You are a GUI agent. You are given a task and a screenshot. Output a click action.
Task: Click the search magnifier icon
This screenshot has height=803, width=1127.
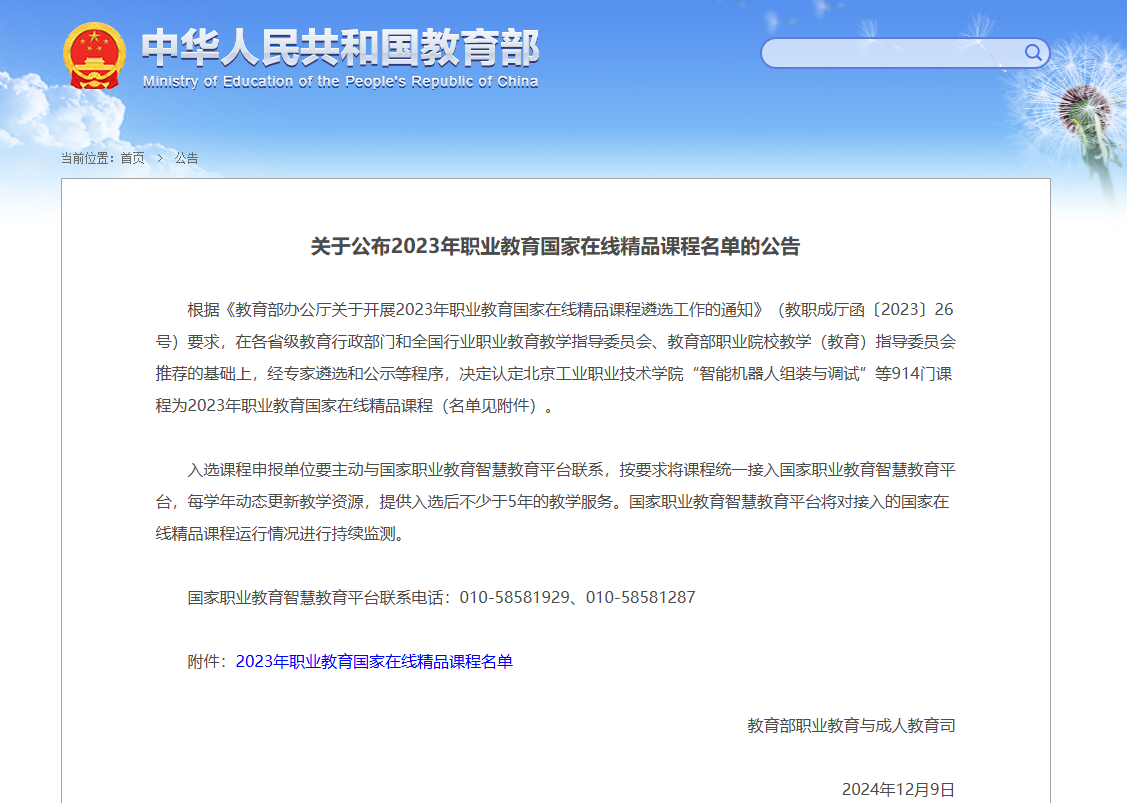tap(1032, 52)
